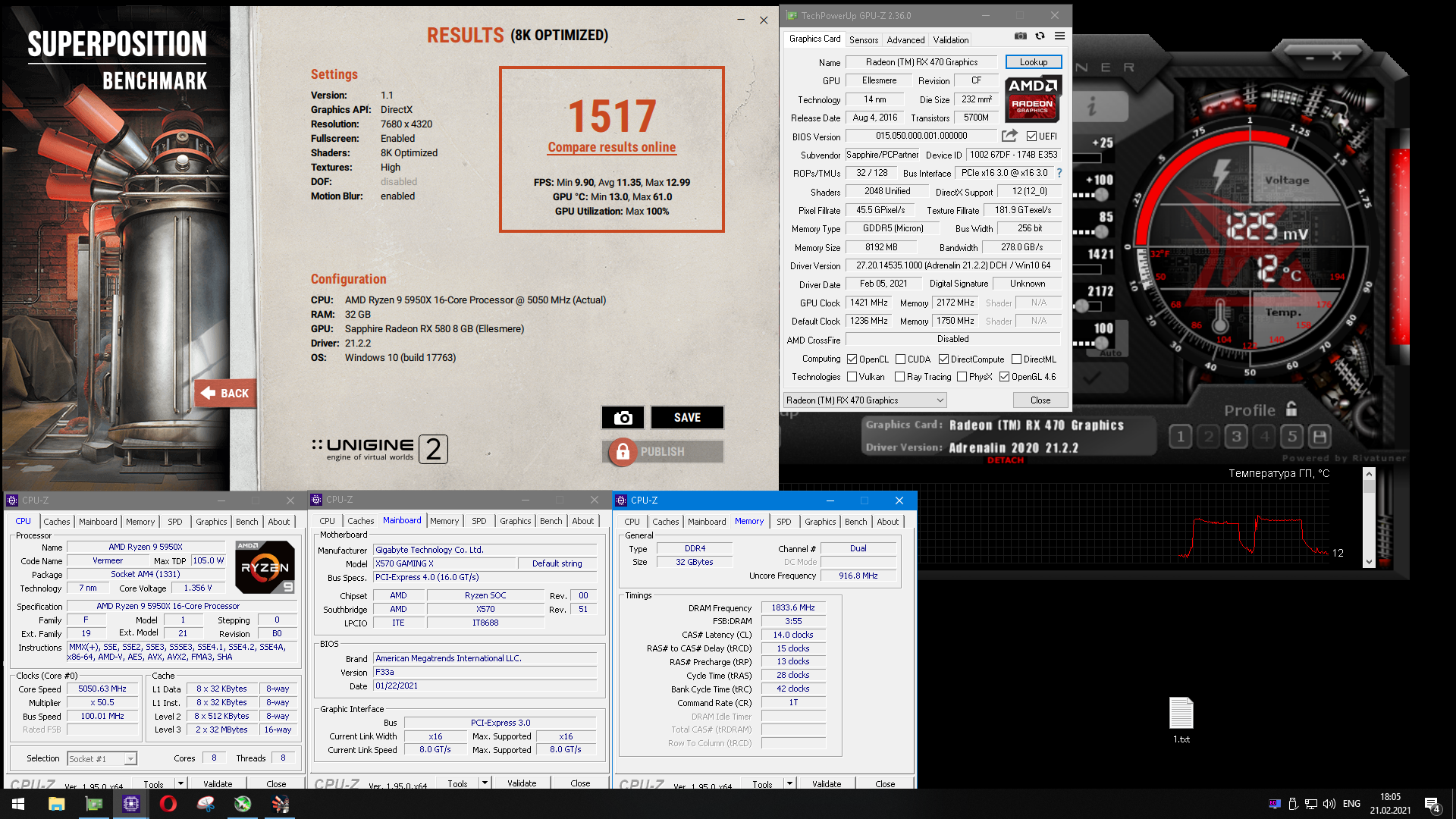This screenshot has height=819, width=1456.
Task: Click the Afterburner 85 temp limit slider knob
Action: click(x=1103, y=231)
